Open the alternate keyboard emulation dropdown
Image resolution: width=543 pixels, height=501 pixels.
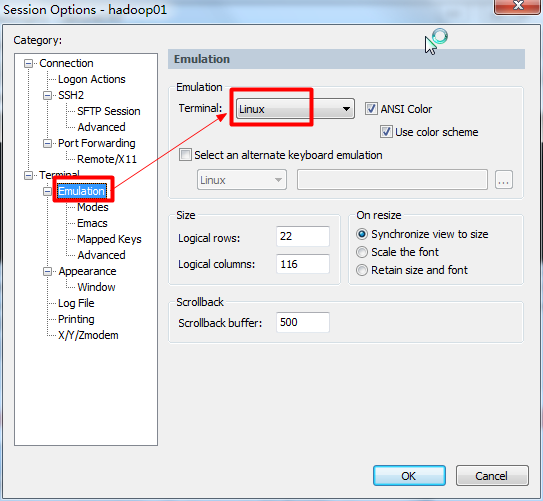(242, 180)
